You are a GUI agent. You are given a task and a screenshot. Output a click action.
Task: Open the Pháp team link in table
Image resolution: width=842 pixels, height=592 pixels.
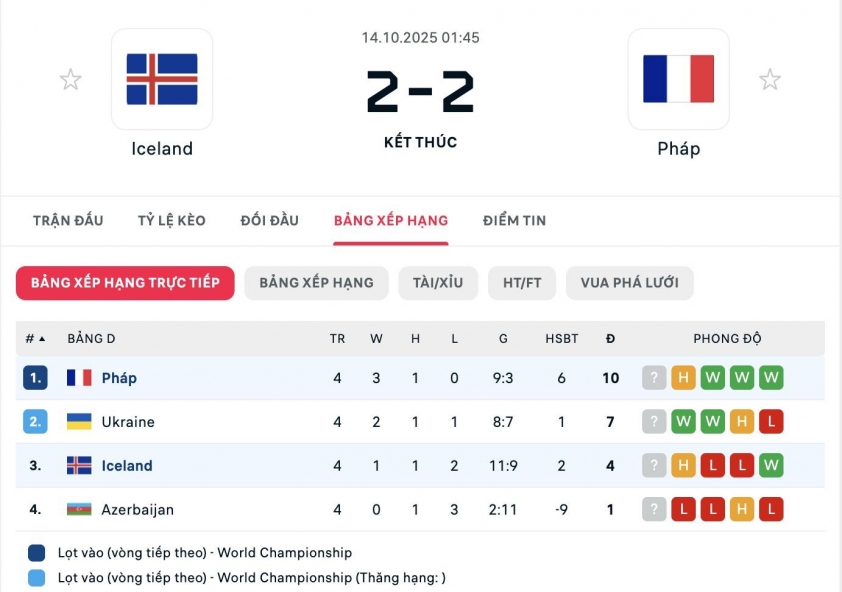click(x=119, y=378)
